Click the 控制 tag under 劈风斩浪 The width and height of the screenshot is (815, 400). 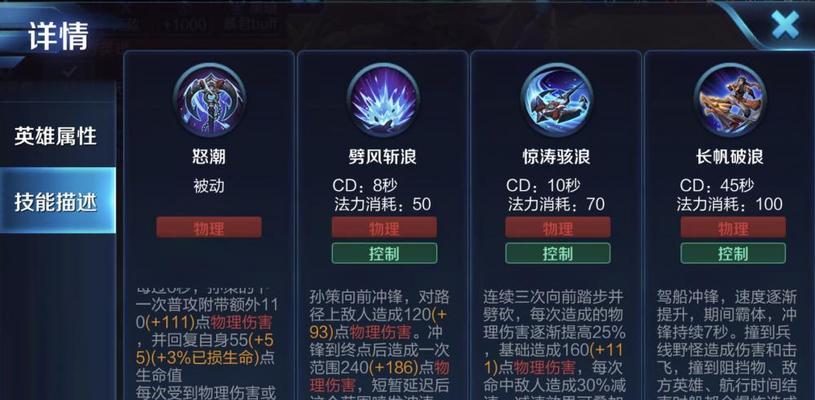pos(384,253)
